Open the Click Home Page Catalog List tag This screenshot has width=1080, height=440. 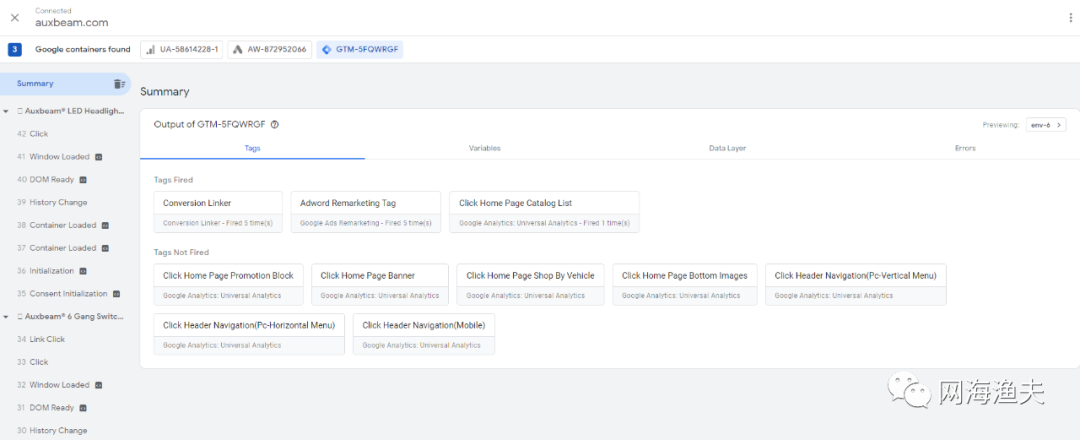[x=544, y=212]
